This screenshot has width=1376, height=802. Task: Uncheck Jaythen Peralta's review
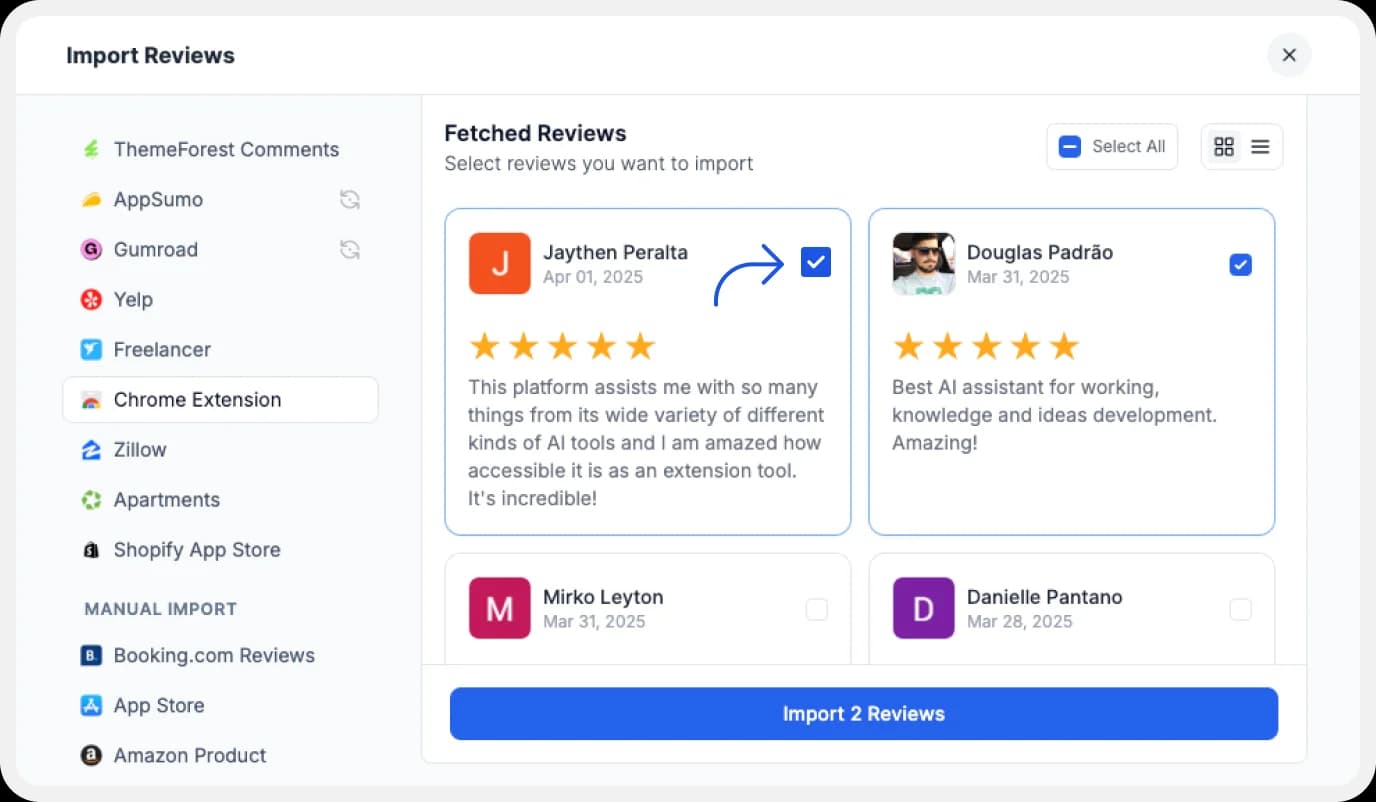(815, 261)
